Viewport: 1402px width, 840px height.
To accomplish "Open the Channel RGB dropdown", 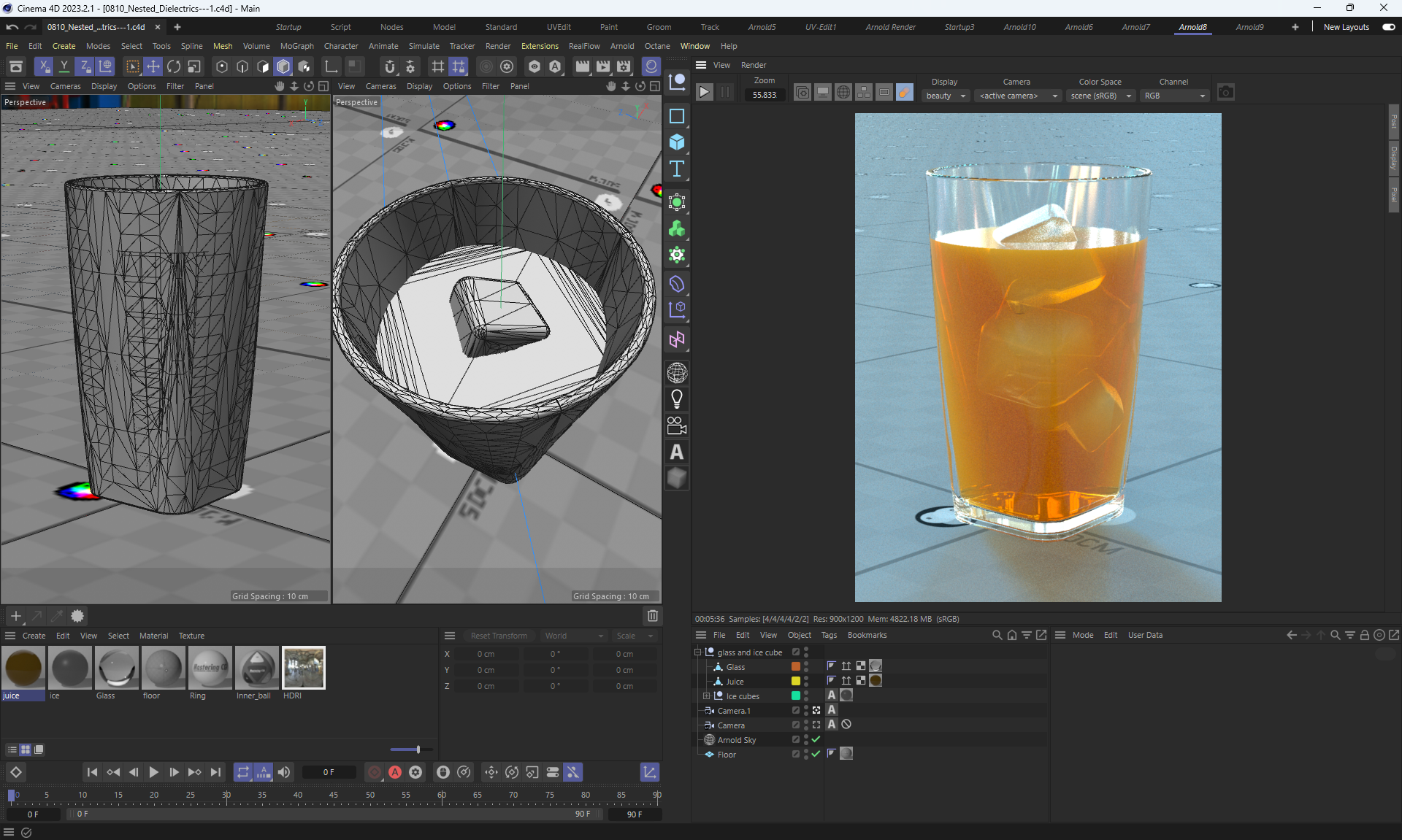I will click(x=1174, y=96).
